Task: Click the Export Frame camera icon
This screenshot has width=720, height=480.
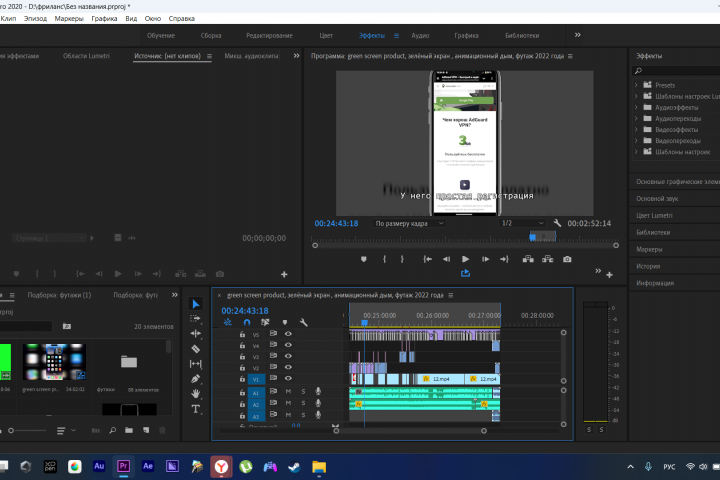Action: click(567, 259)
